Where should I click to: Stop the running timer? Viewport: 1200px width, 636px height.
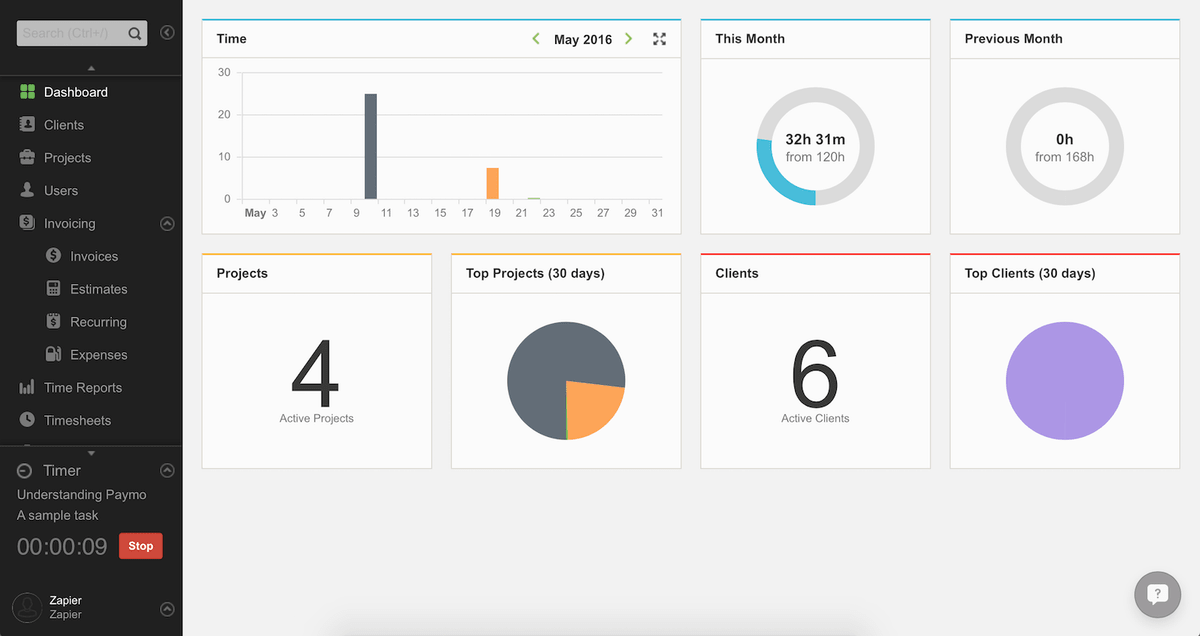(x=140, y=546)
